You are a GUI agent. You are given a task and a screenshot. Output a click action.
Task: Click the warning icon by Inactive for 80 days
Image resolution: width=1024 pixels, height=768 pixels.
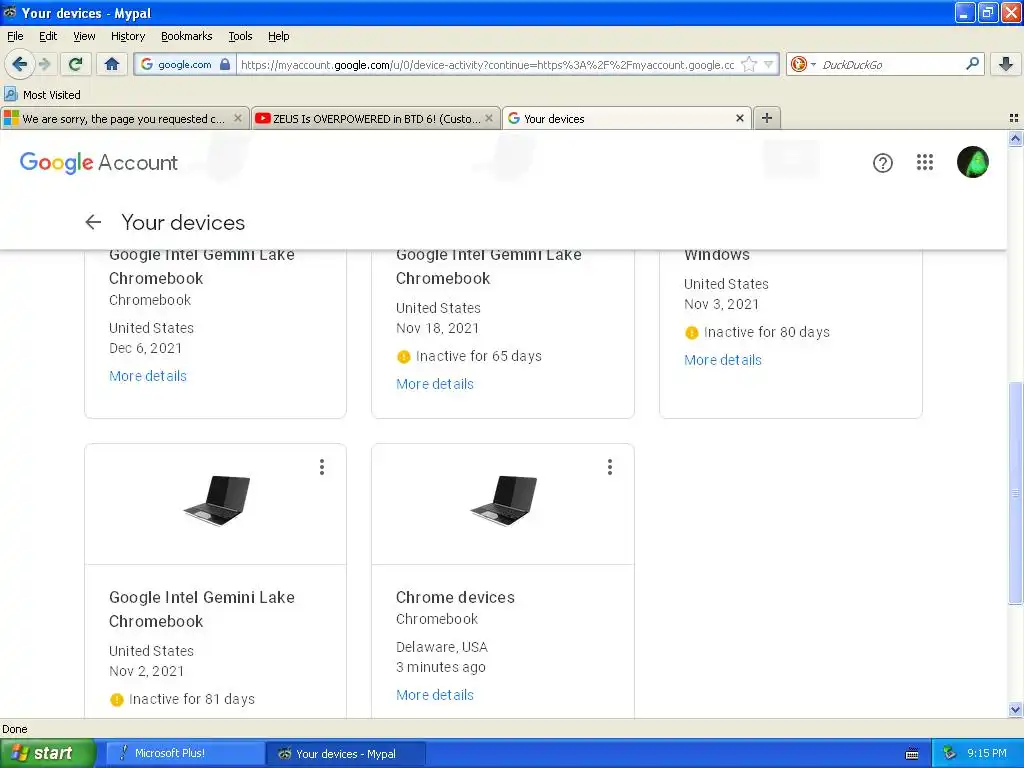pos(692,332)
